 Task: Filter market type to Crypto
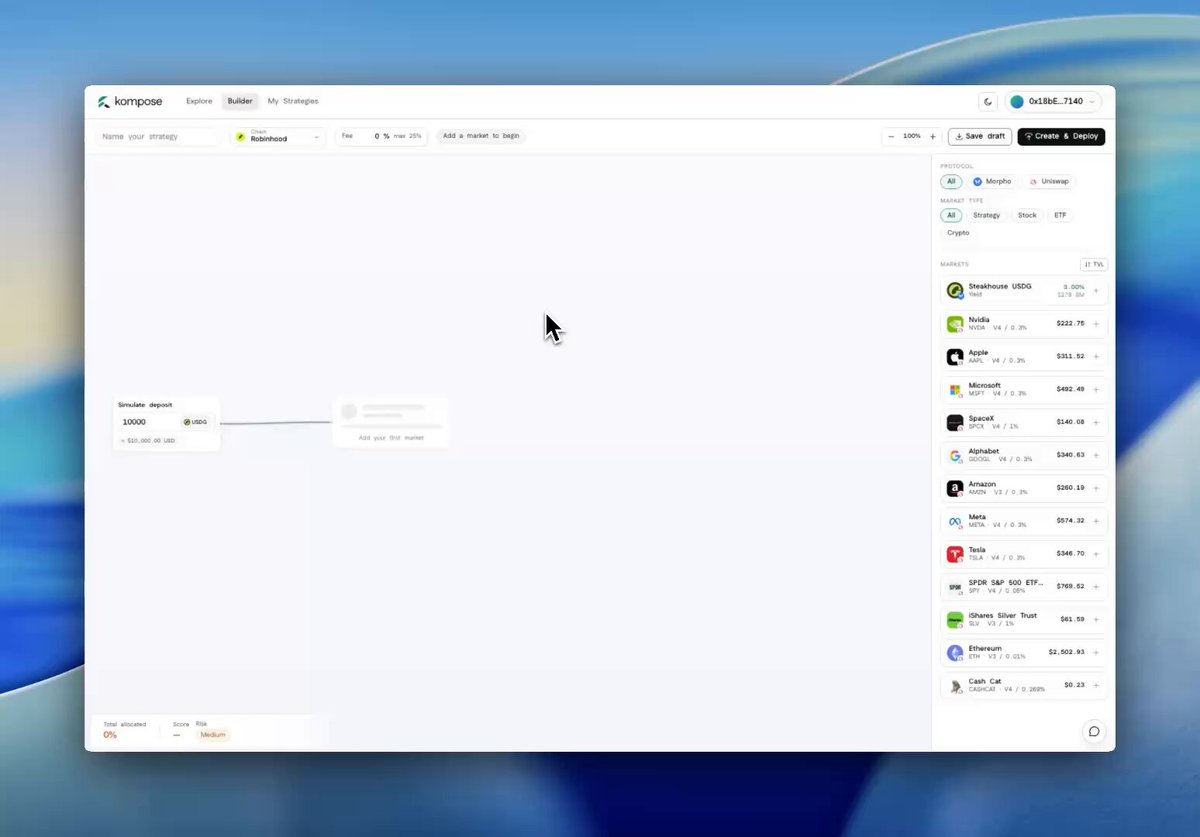[x=958, y=233]
